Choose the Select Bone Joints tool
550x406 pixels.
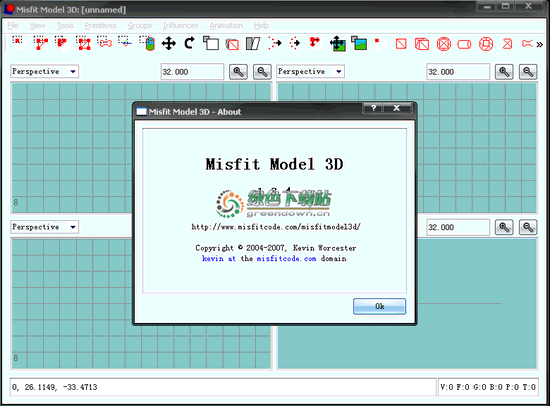(105, 43)
